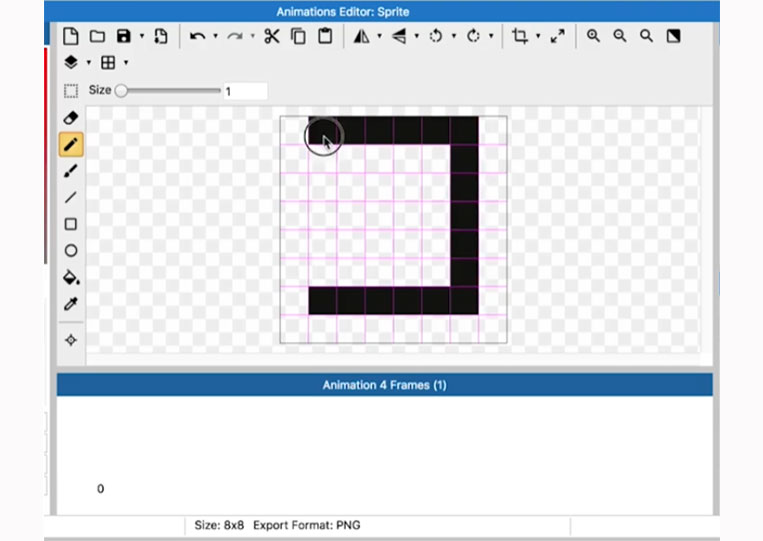The width and height of the screenshot is (763, 541).
Task: Select the rectangular selection tool
Action: tap(71, 91)
